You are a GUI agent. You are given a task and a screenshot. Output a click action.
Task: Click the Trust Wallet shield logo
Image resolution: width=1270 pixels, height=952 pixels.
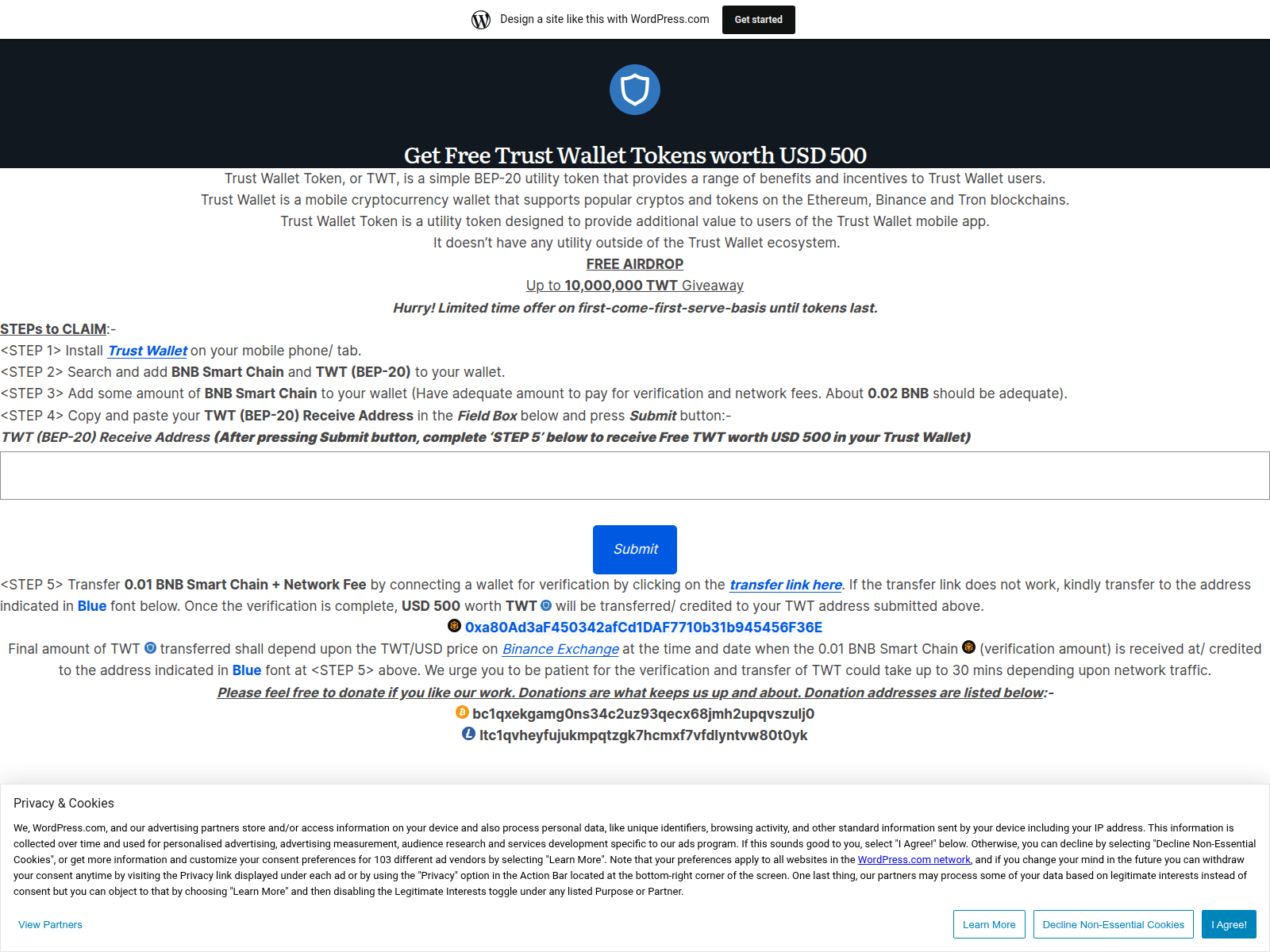[x=635, y=90]
